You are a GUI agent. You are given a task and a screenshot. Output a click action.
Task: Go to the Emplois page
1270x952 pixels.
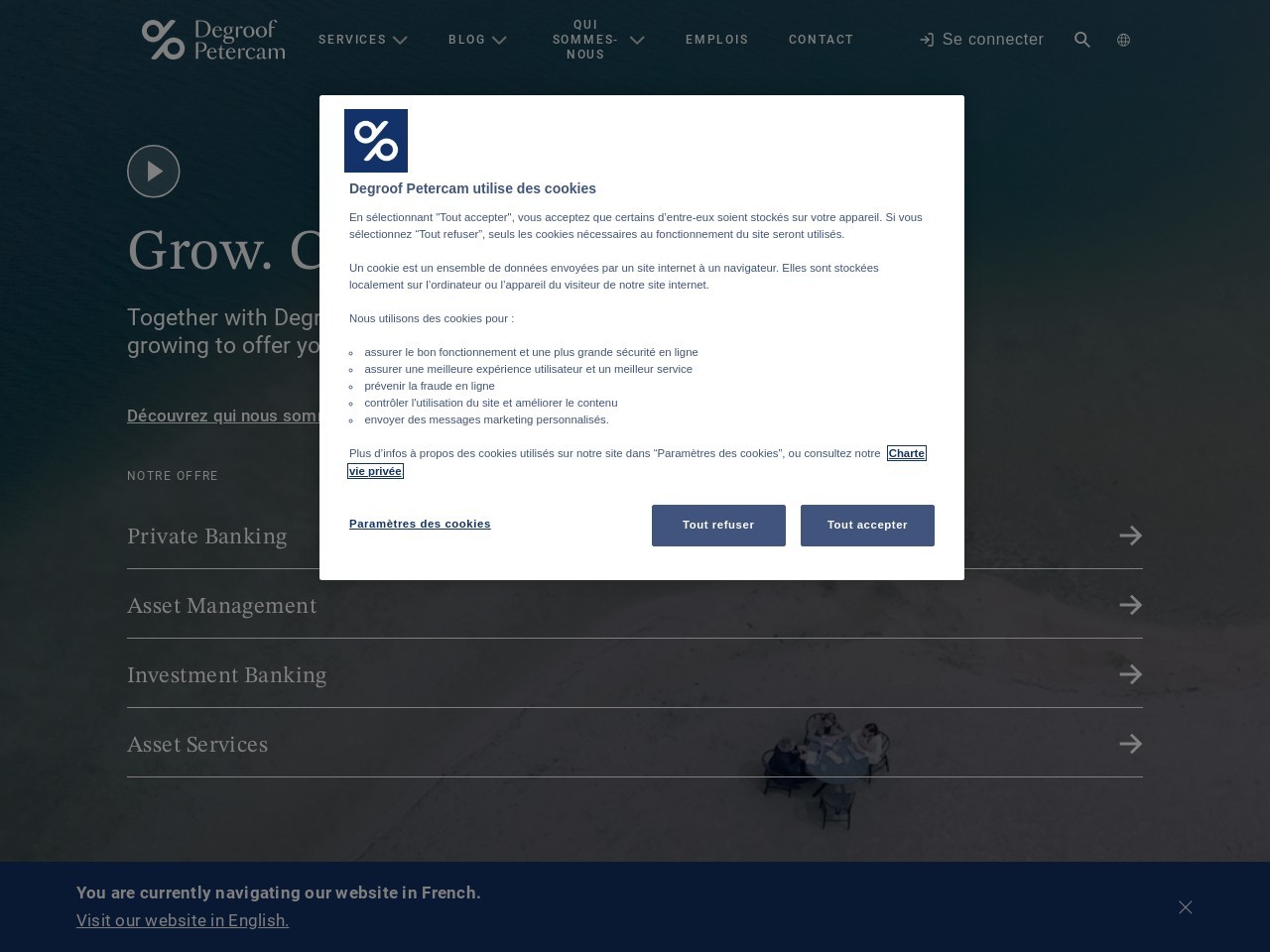(x=717, y=40)
